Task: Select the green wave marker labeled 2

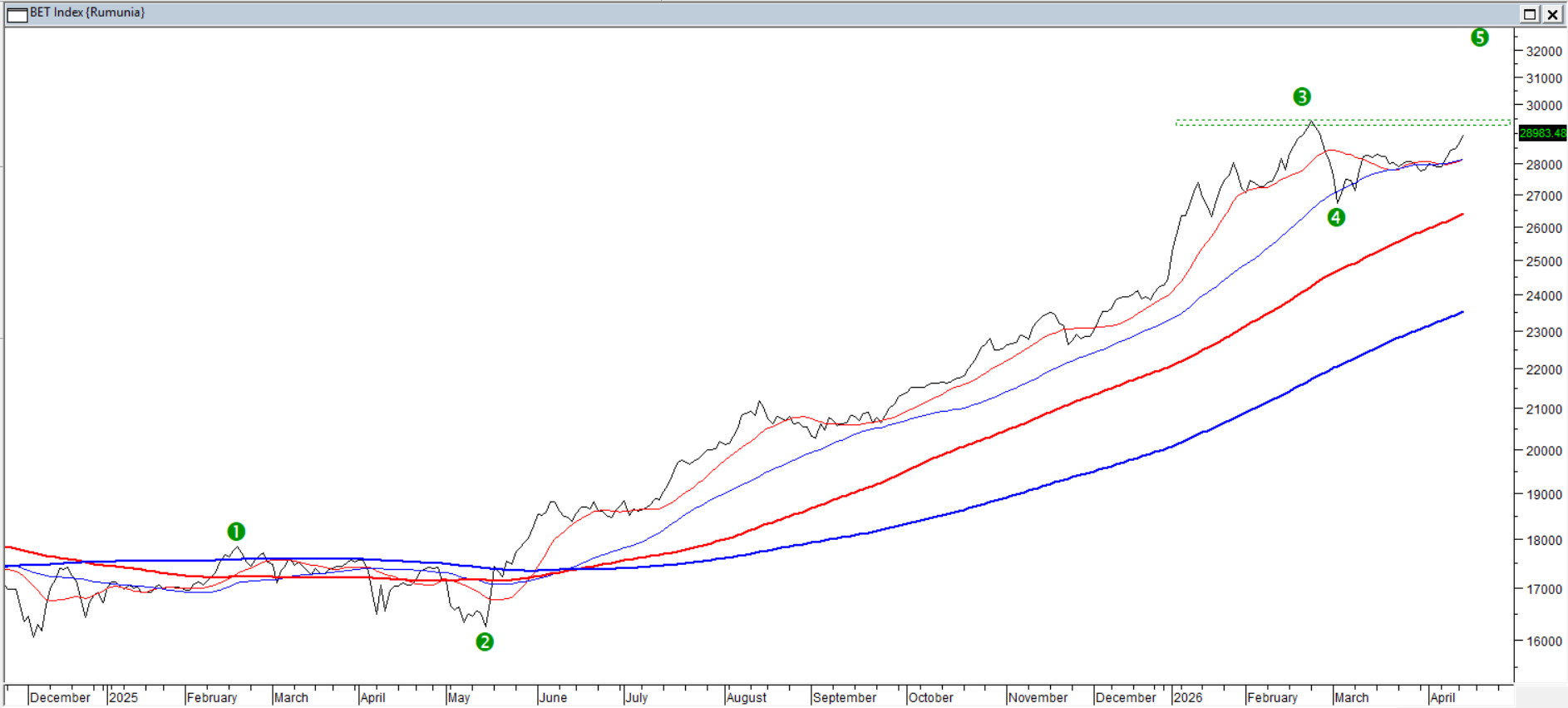Action: click(x=485, y=641)
